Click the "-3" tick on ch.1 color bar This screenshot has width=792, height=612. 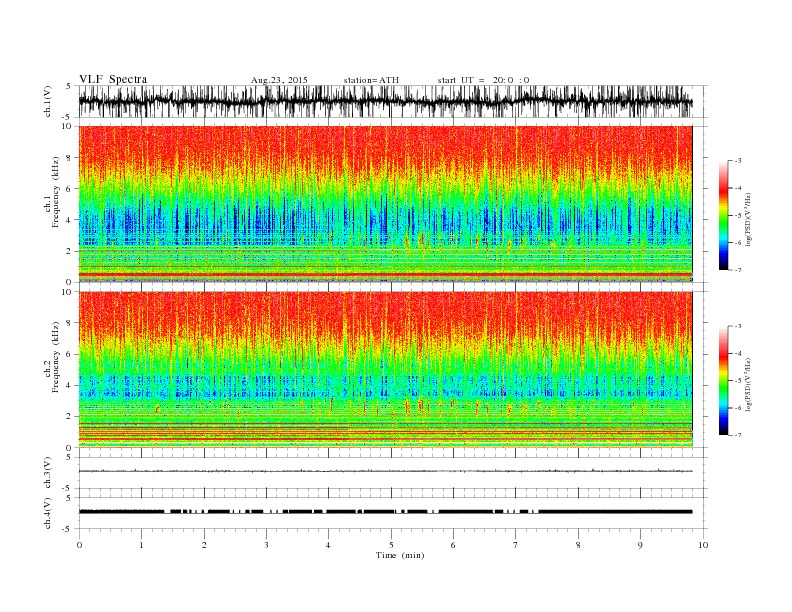[738, 161]
